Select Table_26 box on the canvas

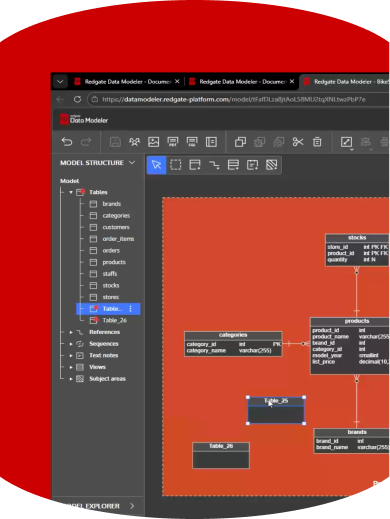[221, 455]
